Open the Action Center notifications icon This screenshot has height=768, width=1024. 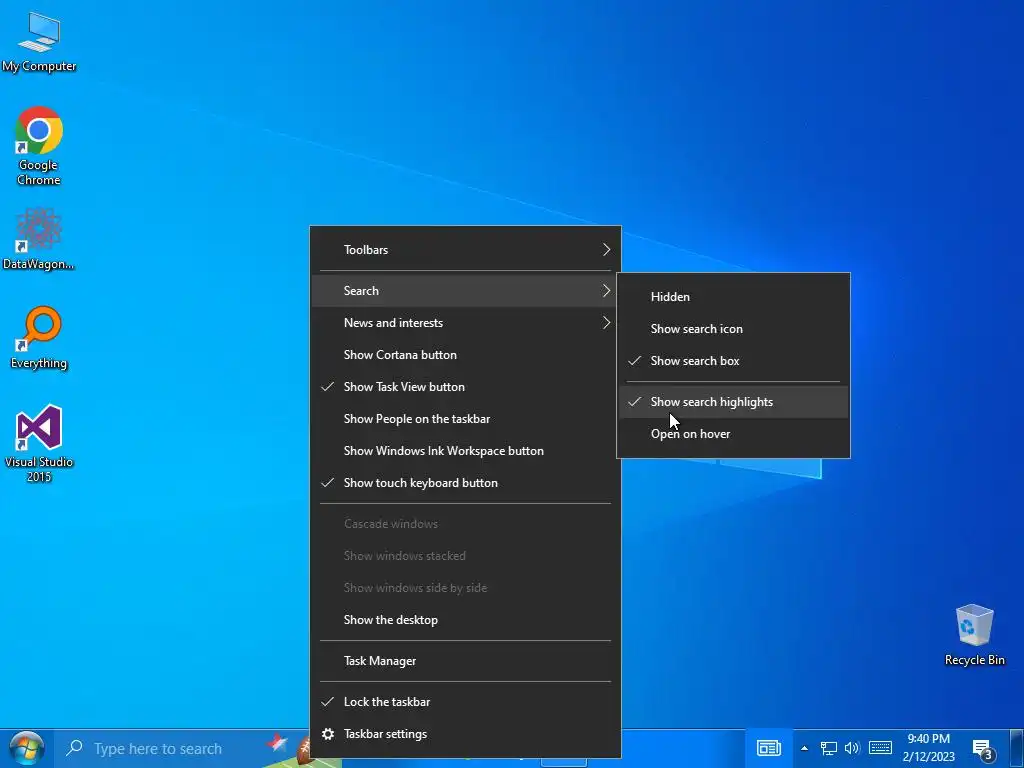pos(984,750)
